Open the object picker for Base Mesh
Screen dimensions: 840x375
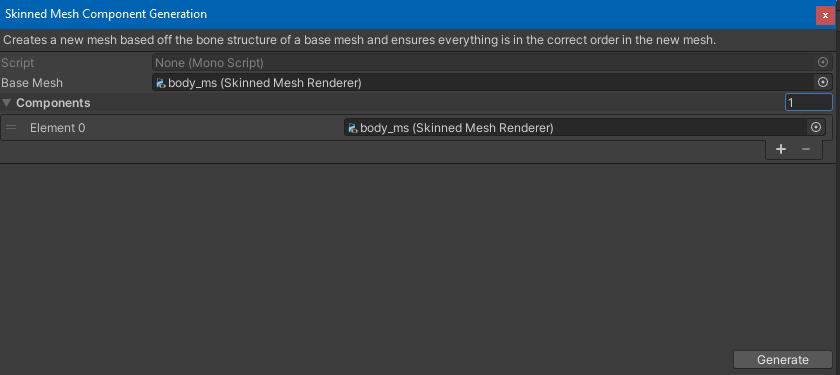[823, 82]
